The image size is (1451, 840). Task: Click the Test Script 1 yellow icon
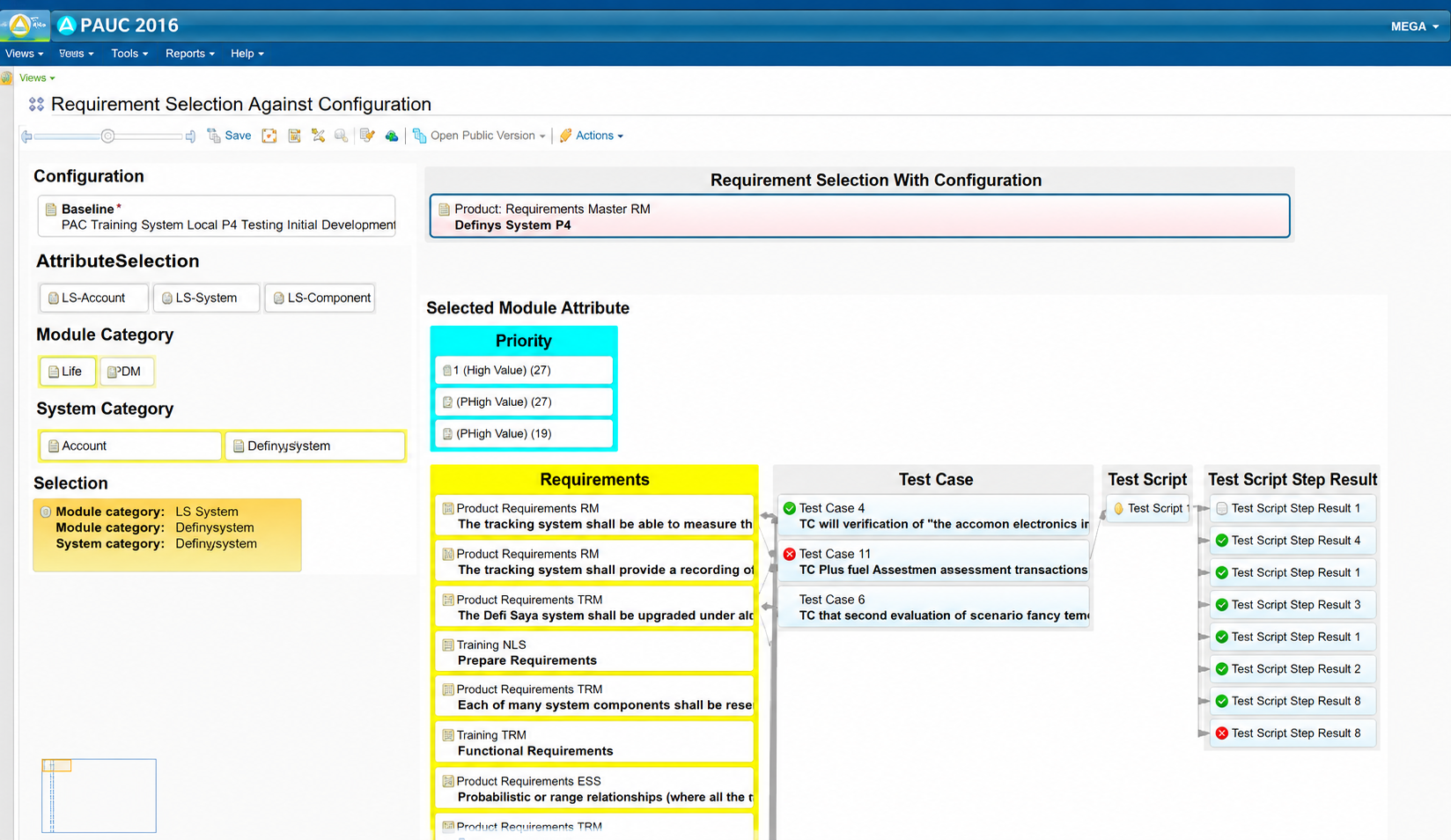click(x=1118, y=508)
